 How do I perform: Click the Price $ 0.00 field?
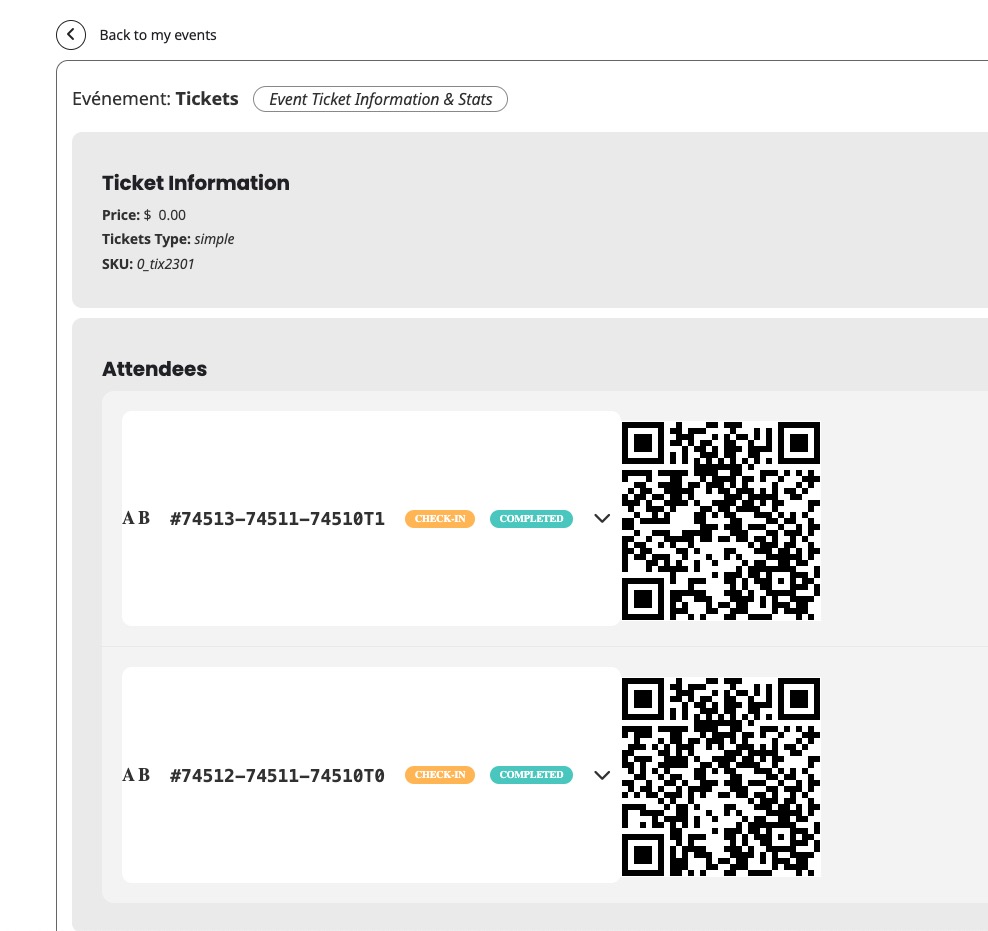pos(144,215)
